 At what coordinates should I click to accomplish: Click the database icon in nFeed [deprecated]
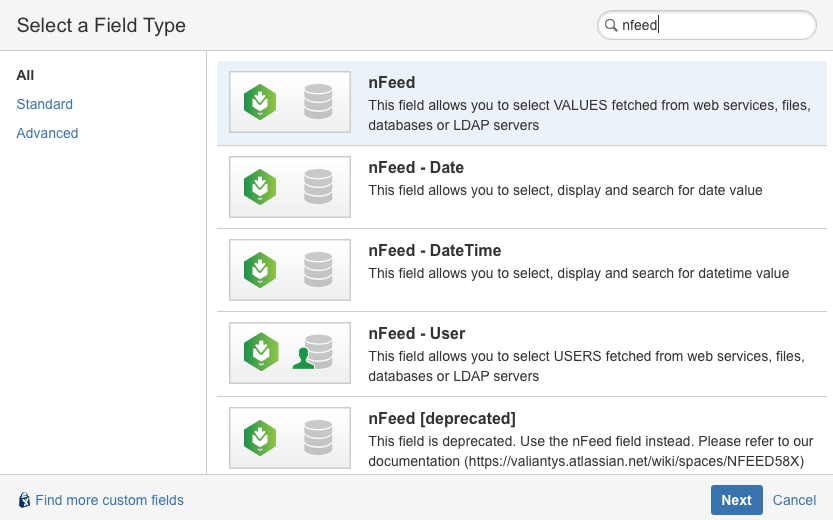tap(318, 436)
